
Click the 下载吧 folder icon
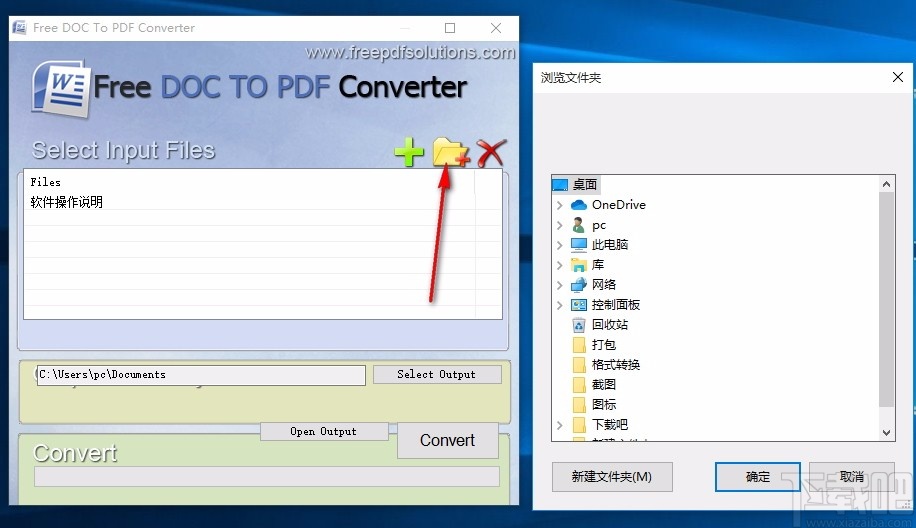pos(579,424)
